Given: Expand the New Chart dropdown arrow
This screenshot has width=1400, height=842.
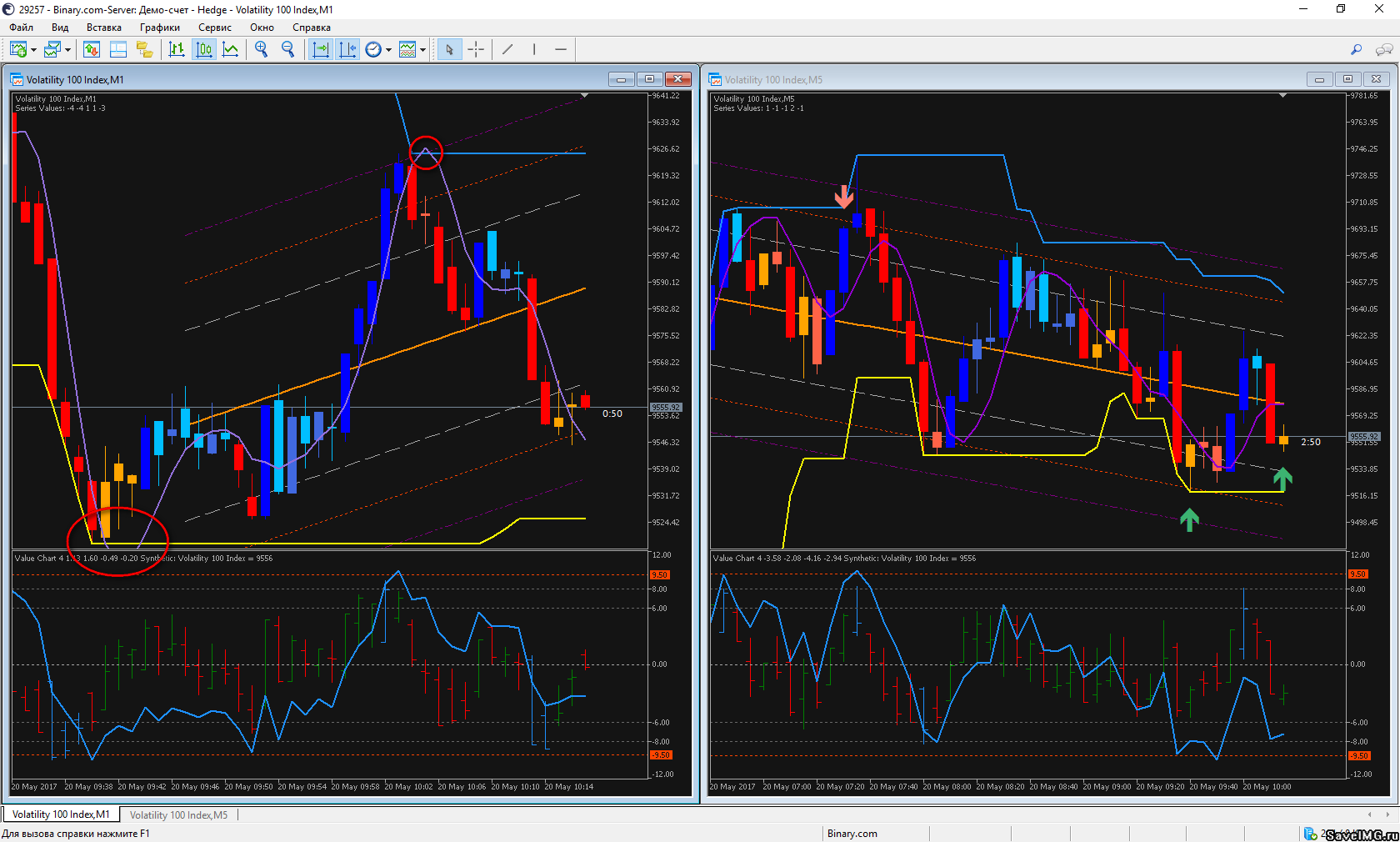Looking at the screenshot, I should (x=33, y=50).
